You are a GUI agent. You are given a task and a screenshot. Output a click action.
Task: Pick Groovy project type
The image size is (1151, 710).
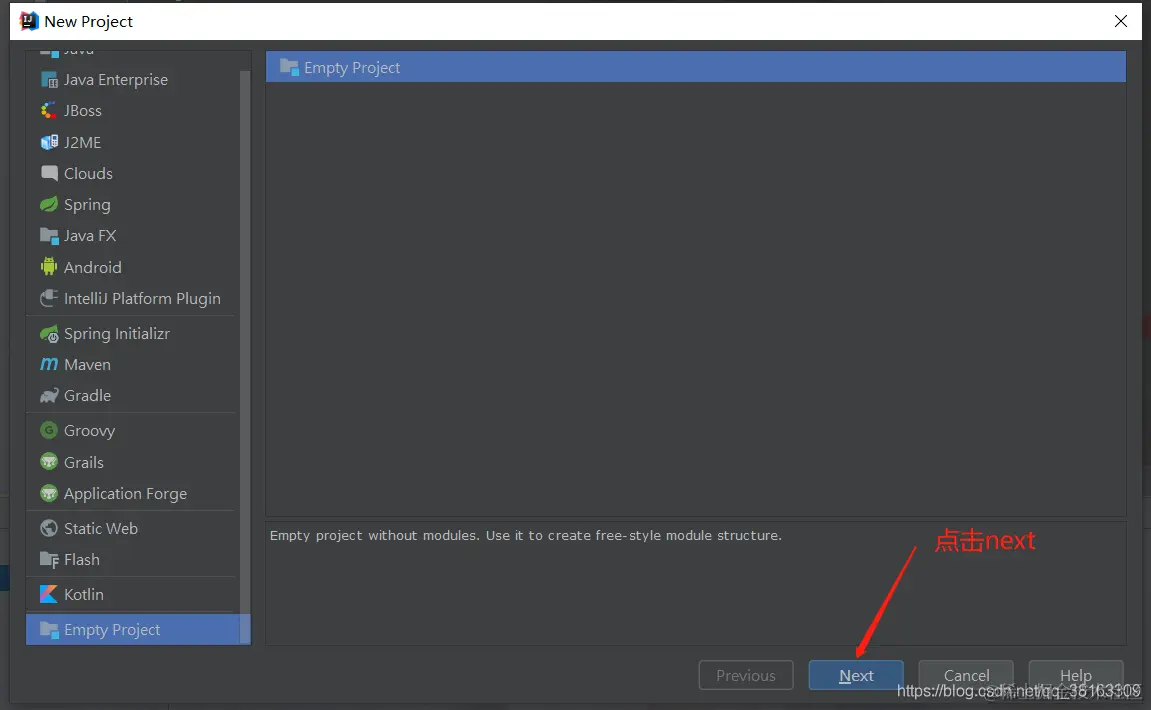[132, 430]
